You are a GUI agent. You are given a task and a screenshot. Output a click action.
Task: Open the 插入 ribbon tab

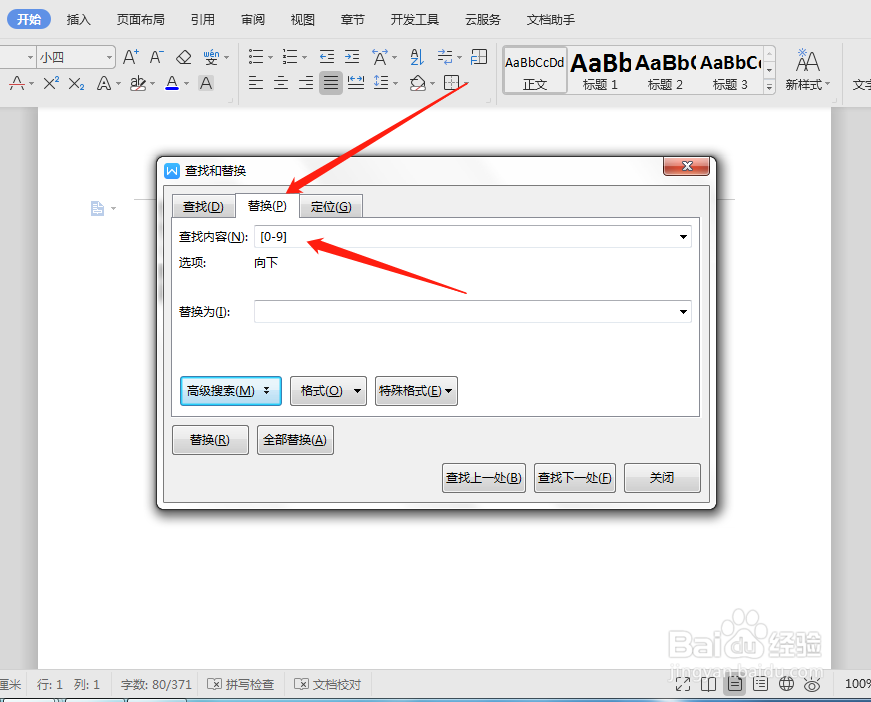(78, 19)
